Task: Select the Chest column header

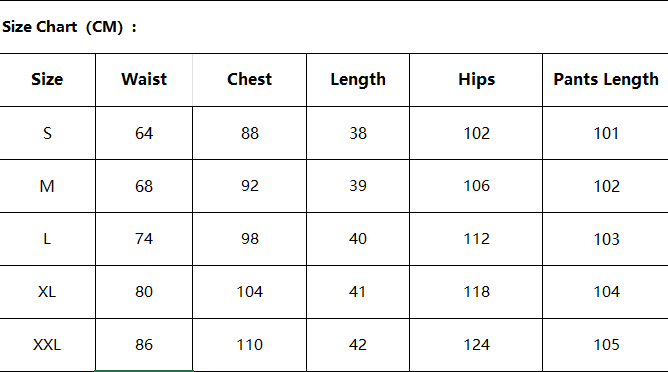Action: (x=249, y=80)
